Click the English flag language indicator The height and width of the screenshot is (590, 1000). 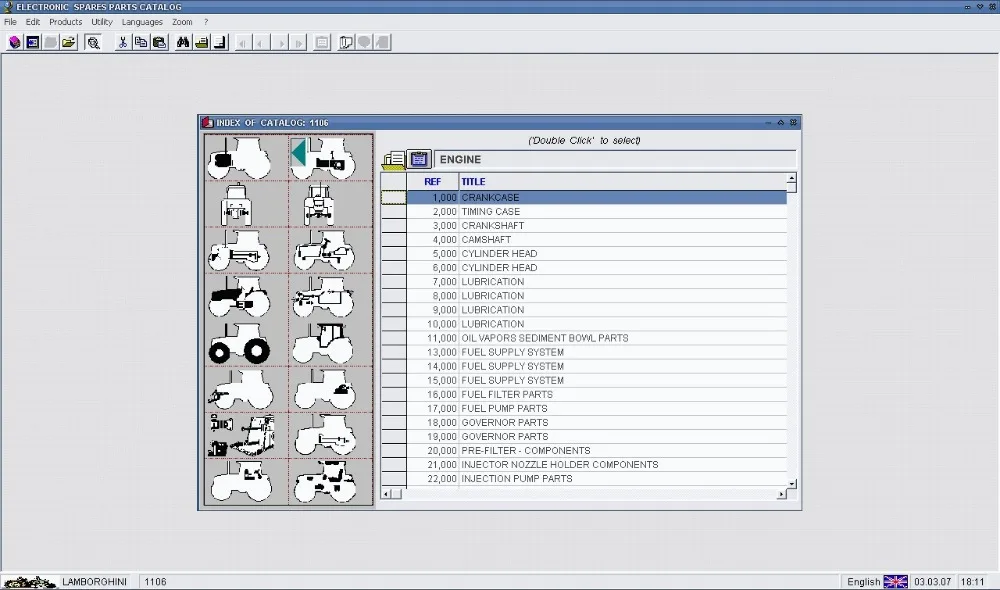tap(895, 582)
